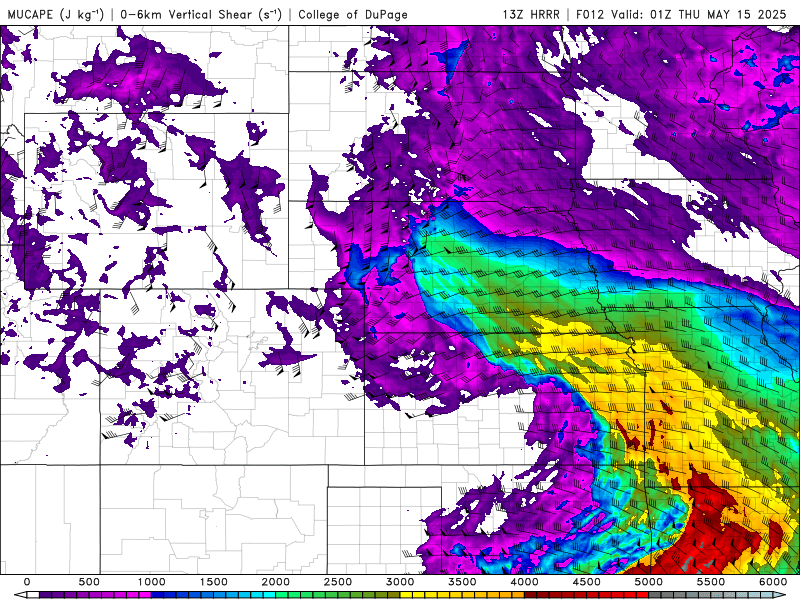The image size is (800, 600).
Task: Click the "4000" color bar label
Action: click(524, 582)
